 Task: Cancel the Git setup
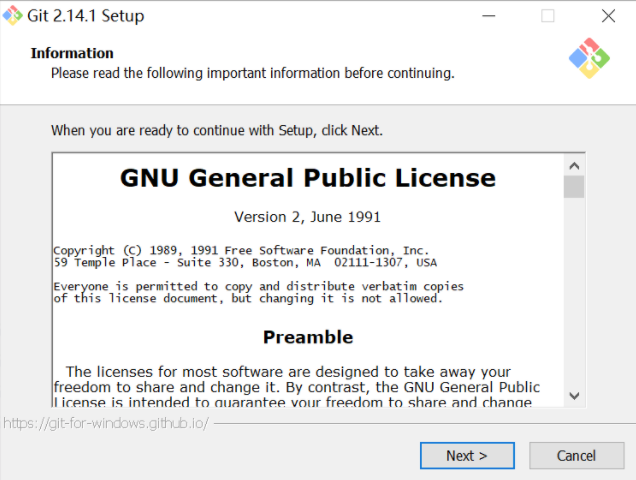[x=576, y=455]
